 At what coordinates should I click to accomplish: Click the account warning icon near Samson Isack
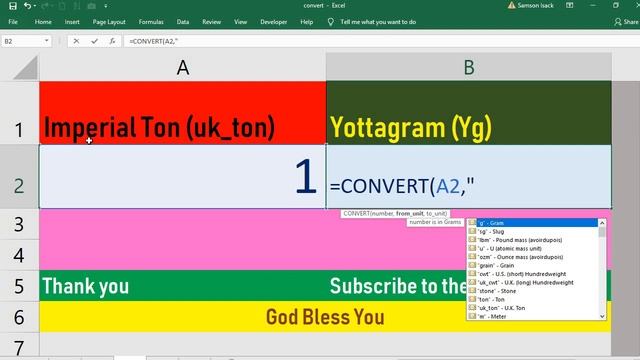(511, 5)
